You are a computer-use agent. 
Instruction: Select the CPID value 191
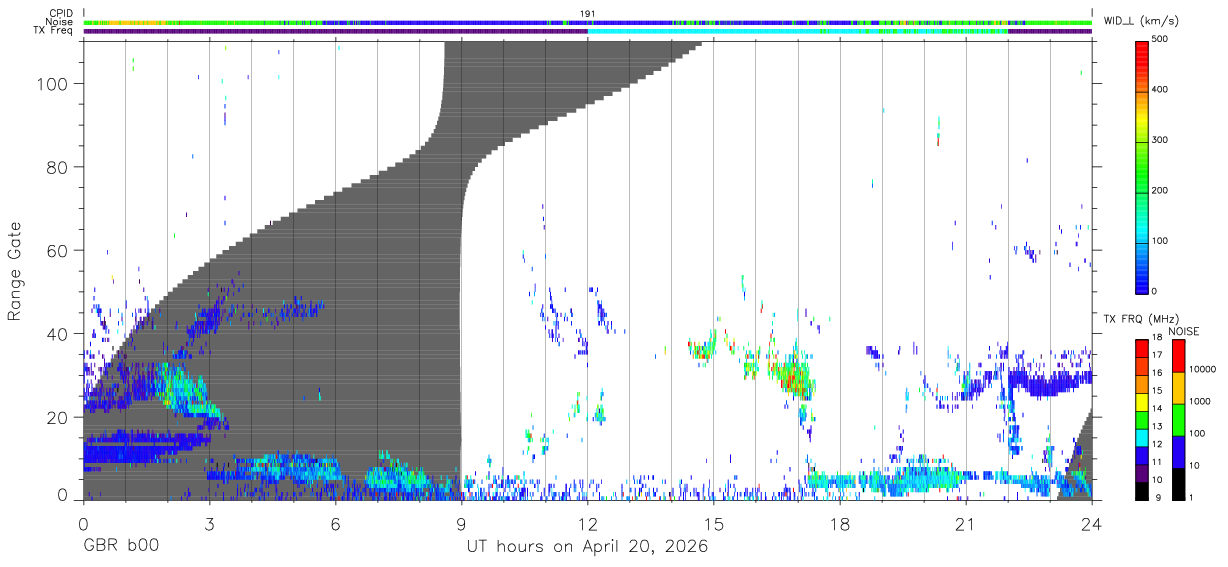(588, 13)
